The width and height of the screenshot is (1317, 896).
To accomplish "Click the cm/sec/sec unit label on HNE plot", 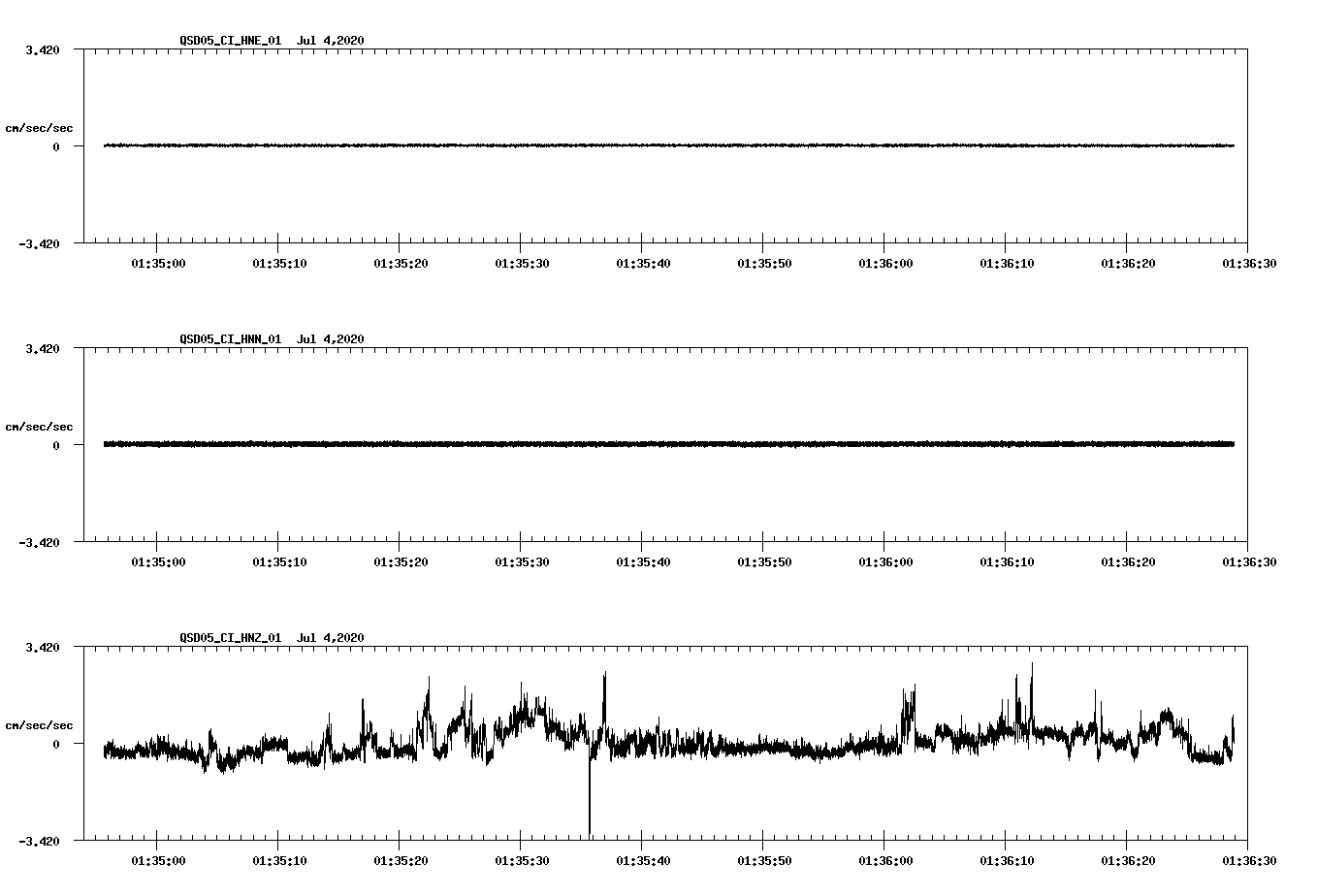I will [39, 128].
